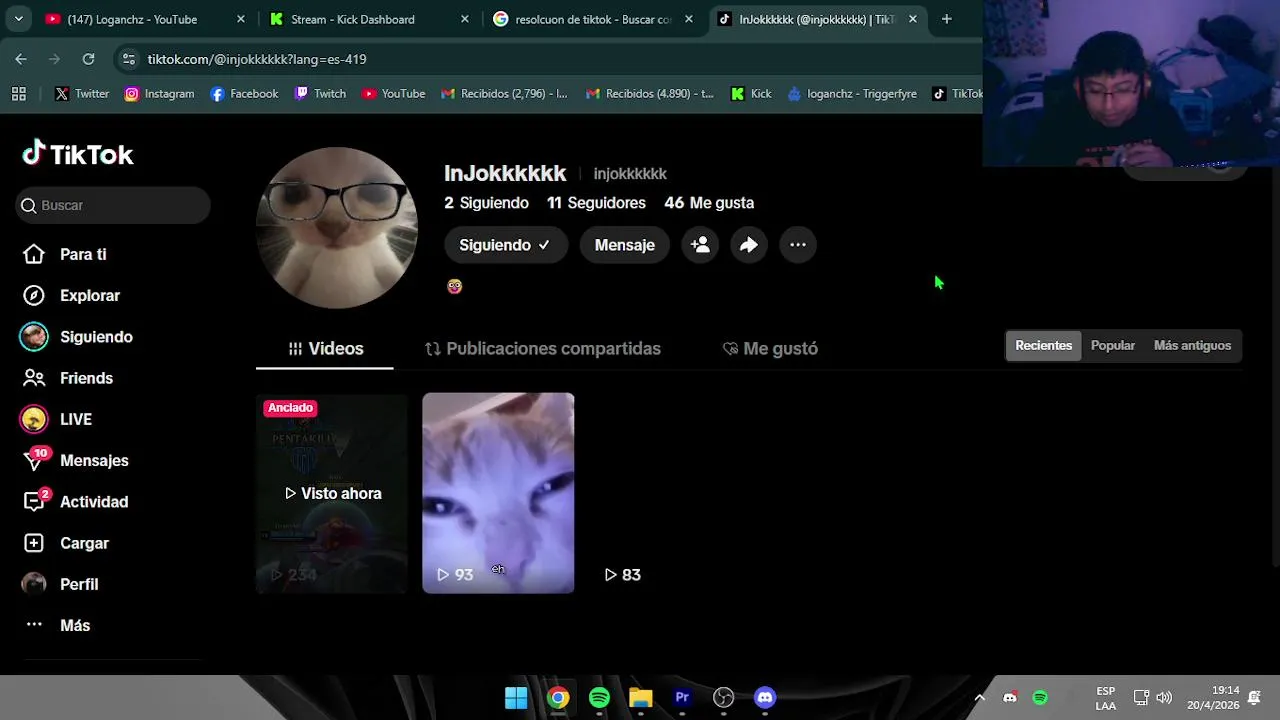
Task: Click the Mensaje button
Action: [x=625, y=245]
